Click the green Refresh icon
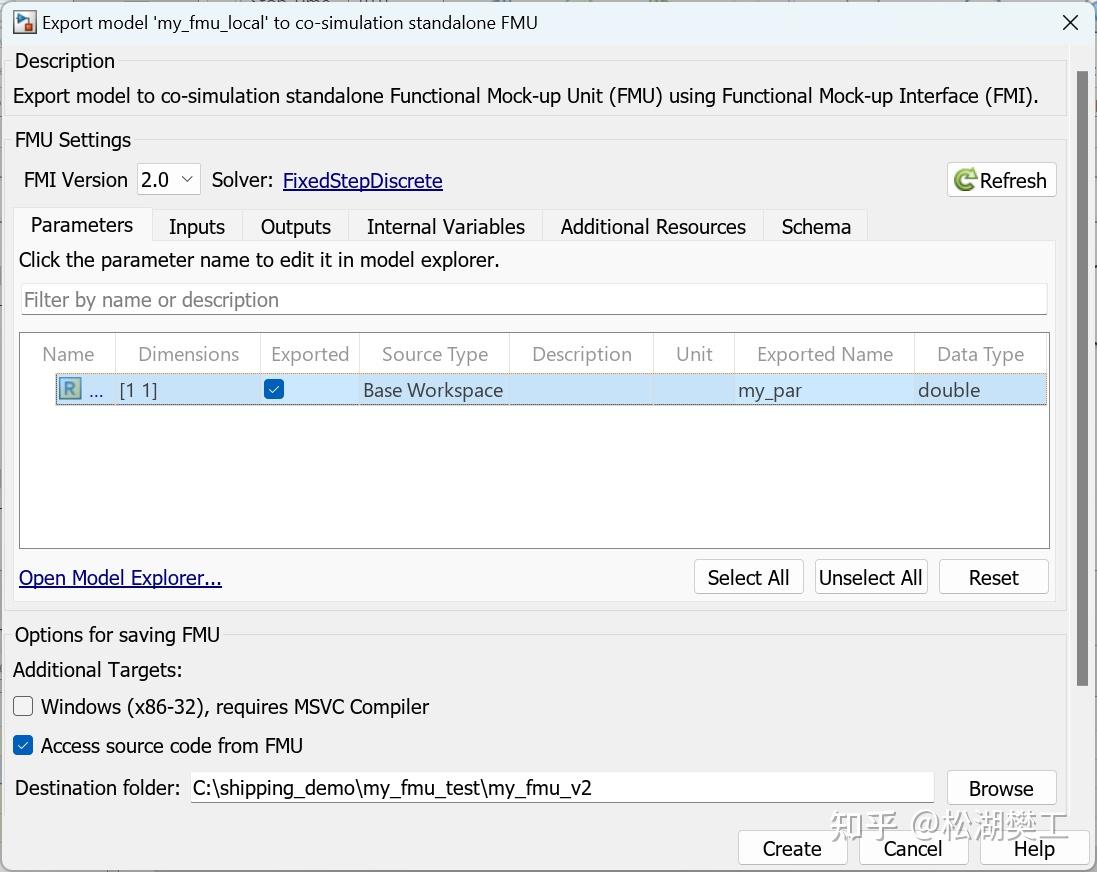The width and height of the screenshot is (1097, 872). [965, 180]
